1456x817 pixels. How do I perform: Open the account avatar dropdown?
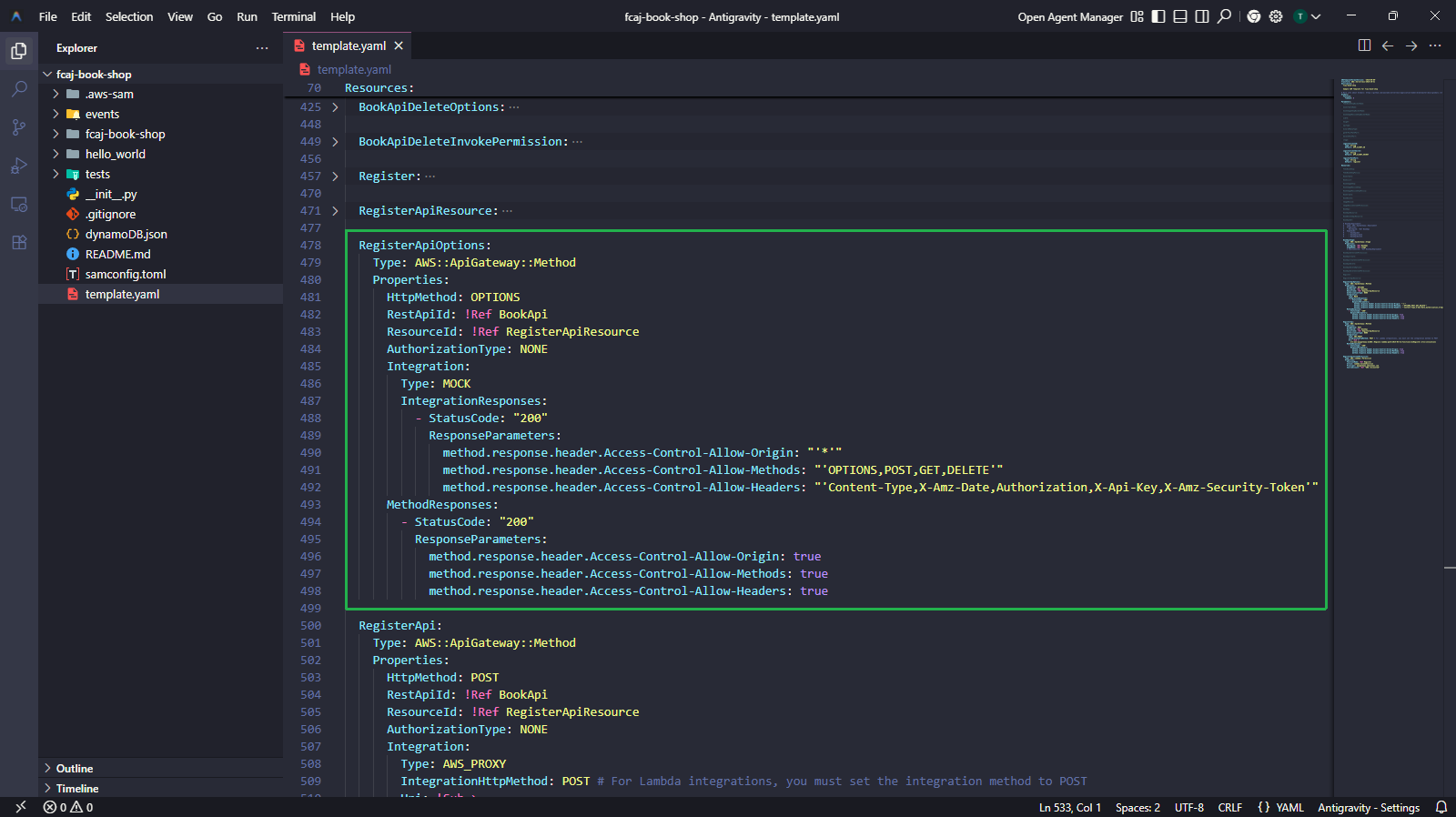coord(1308,16)
